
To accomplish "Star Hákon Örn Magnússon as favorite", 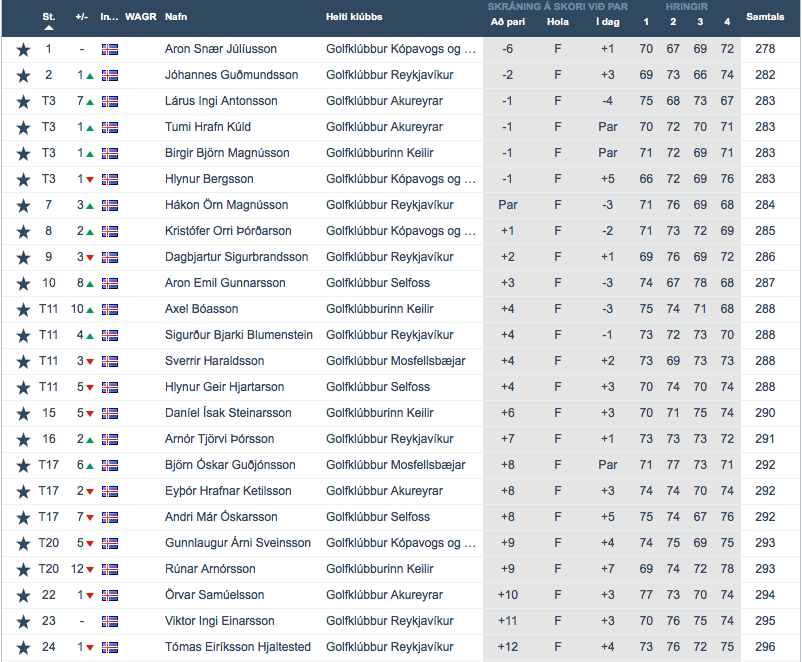I will click(x=23, y=206).
